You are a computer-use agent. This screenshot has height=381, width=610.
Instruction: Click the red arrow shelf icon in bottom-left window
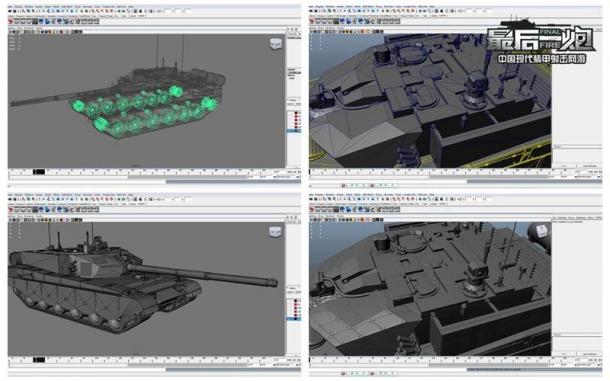(x=11, y=209)
